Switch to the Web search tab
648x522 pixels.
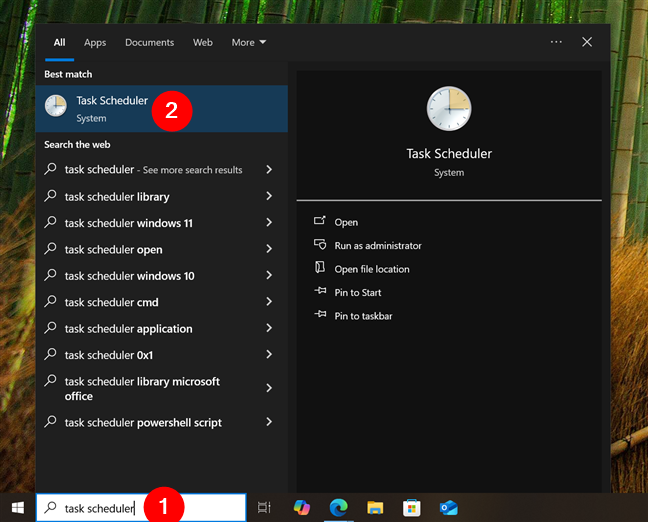pos(202,43)
